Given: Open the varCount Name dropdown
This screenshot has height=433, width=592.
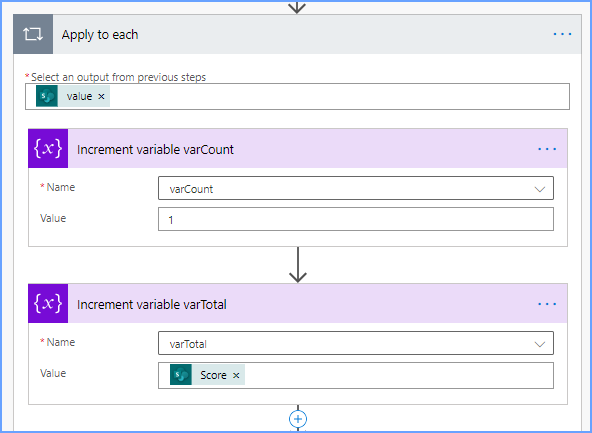Looking at the screenshot, I should point(356,188).
